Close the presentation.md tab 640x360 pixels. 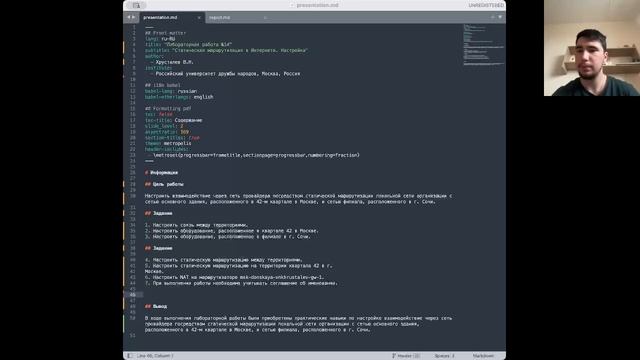(199, 18)
